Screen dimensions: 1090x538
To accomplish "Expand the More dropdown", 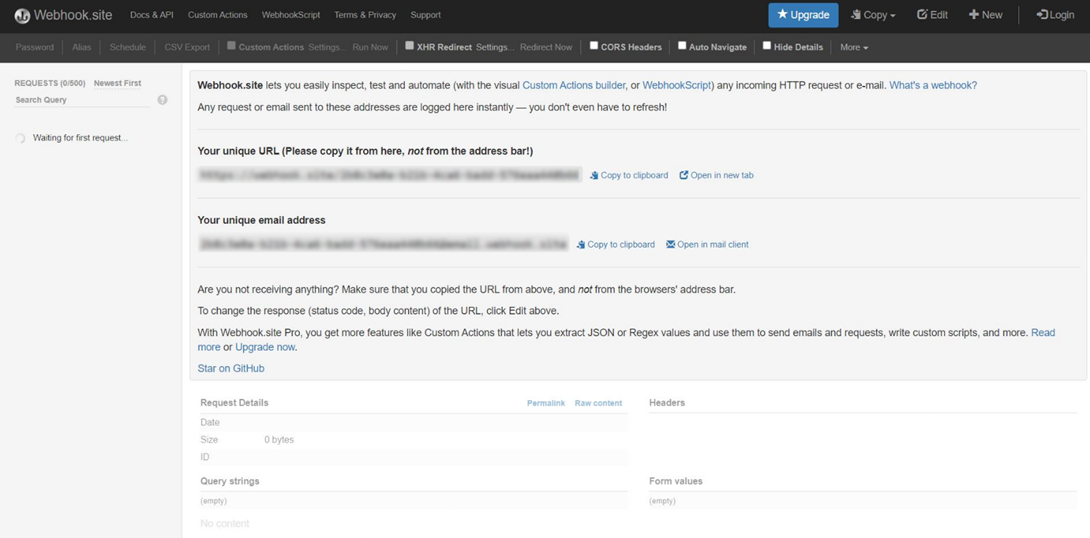I will point(854,47).
